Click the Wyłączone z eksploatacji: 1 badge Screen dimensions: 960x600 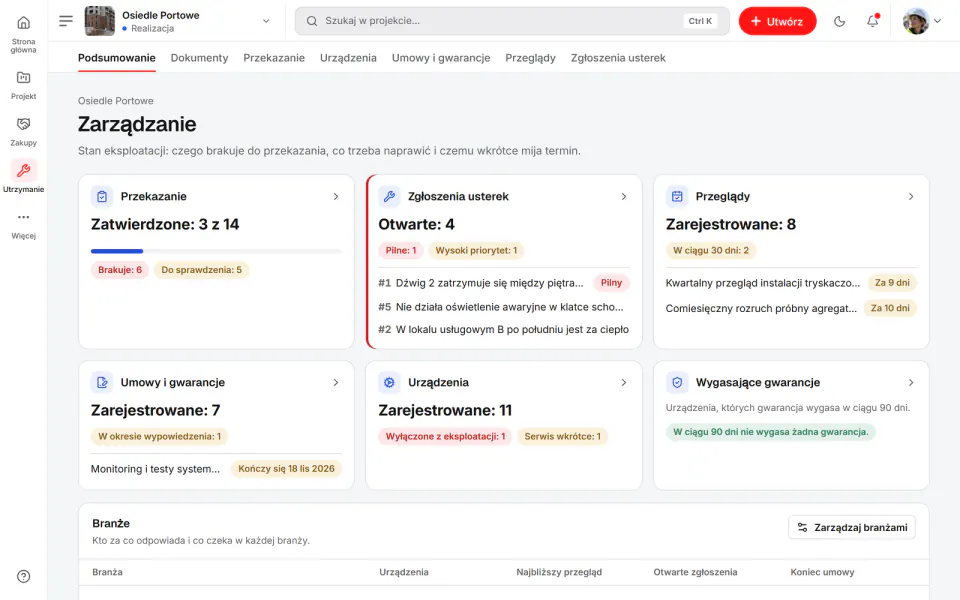[x=446, y=437]
